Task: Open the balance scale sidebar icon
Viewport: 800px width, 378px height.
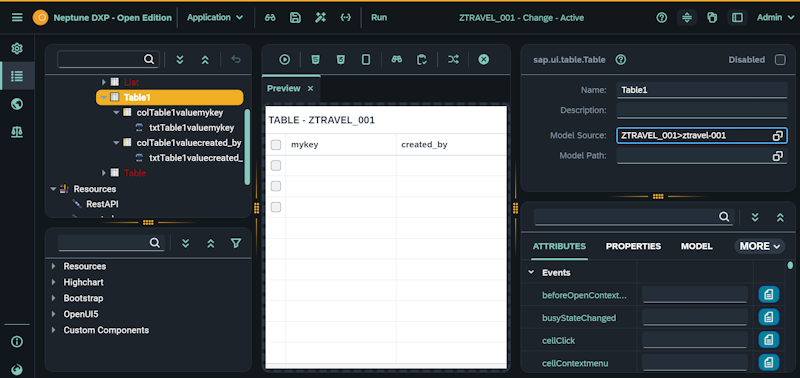Action: [17, 132]
